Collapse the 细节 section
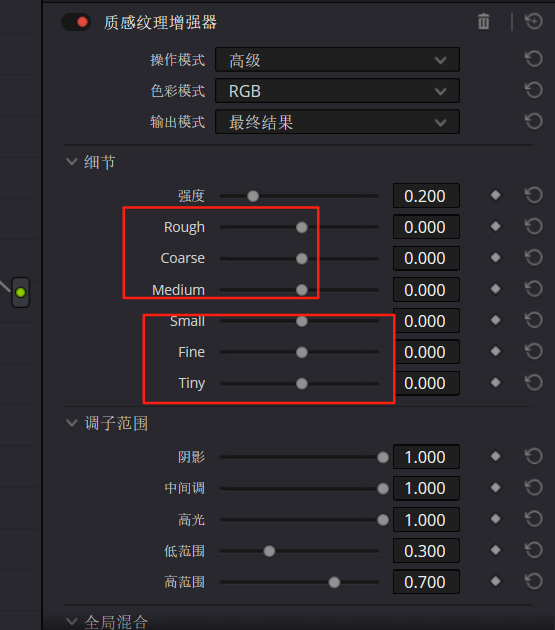 tap(72, 162)
